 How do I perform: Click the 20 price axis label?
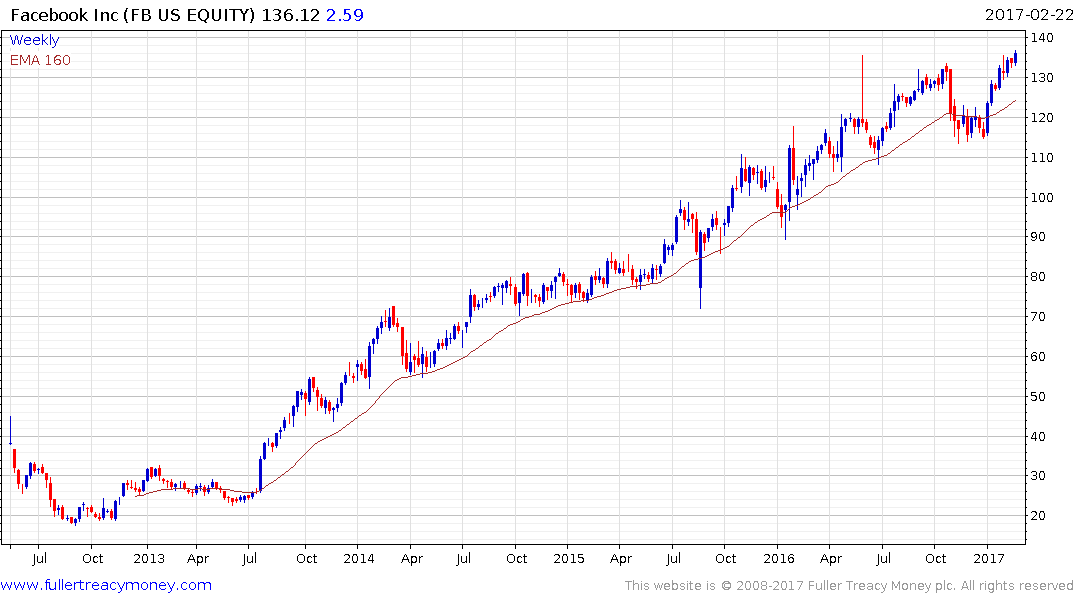[x=1038, y=516]
